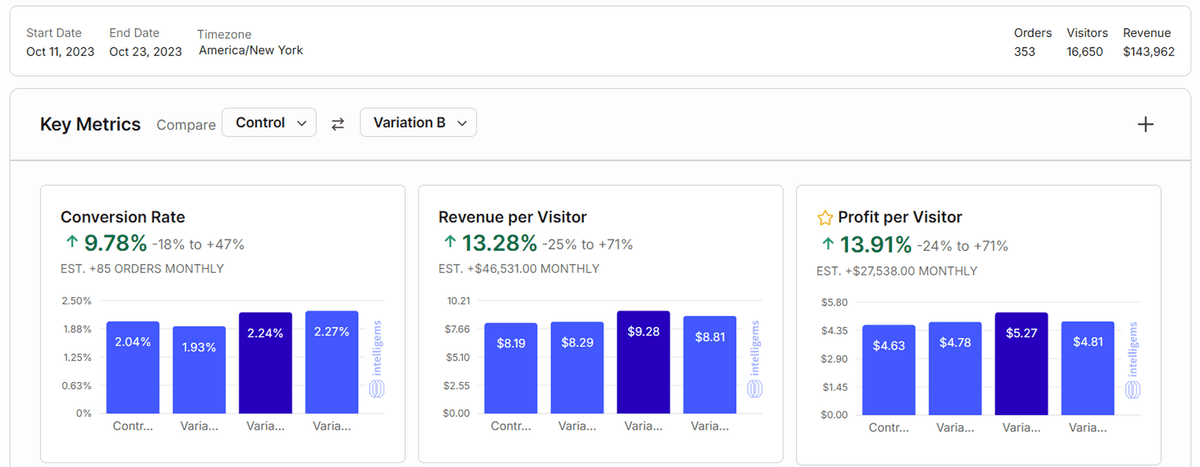Click the dark $9.28 revenue bar
The image size is (1200, 467).
pyautogui.click(x=643, y=362)
